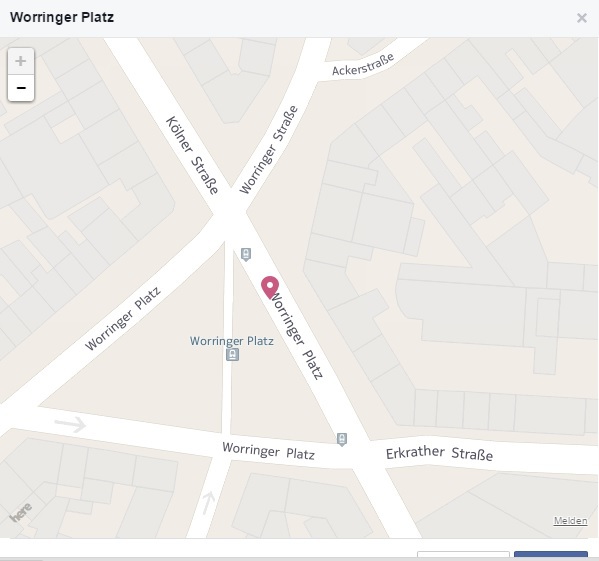Click the horizontal Worringer Platz label at bottom road
Viewport: 599px width, 561px height.
[x=269, y=451]
